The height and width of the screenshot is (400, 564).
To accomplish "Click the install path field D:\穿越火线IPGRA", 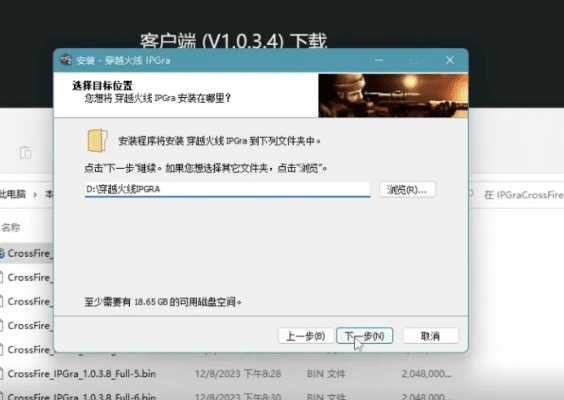I will tap(227, 190).
